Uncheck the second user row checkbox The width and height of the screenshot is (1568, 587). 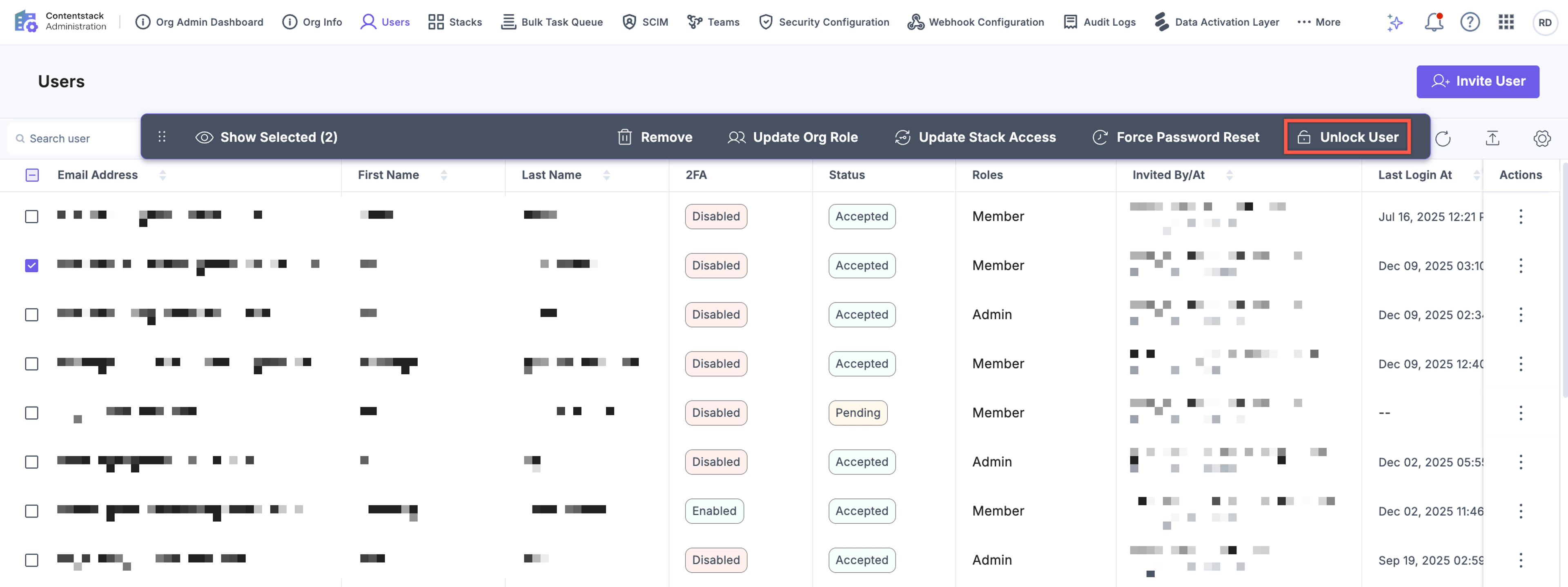point(32,266)
